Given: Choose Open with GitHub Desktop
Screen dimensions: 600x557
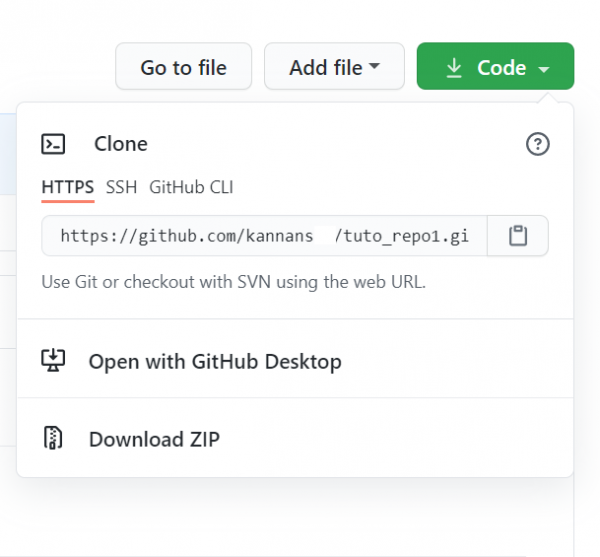Looking at the screenshot, I should click(215, 361).
